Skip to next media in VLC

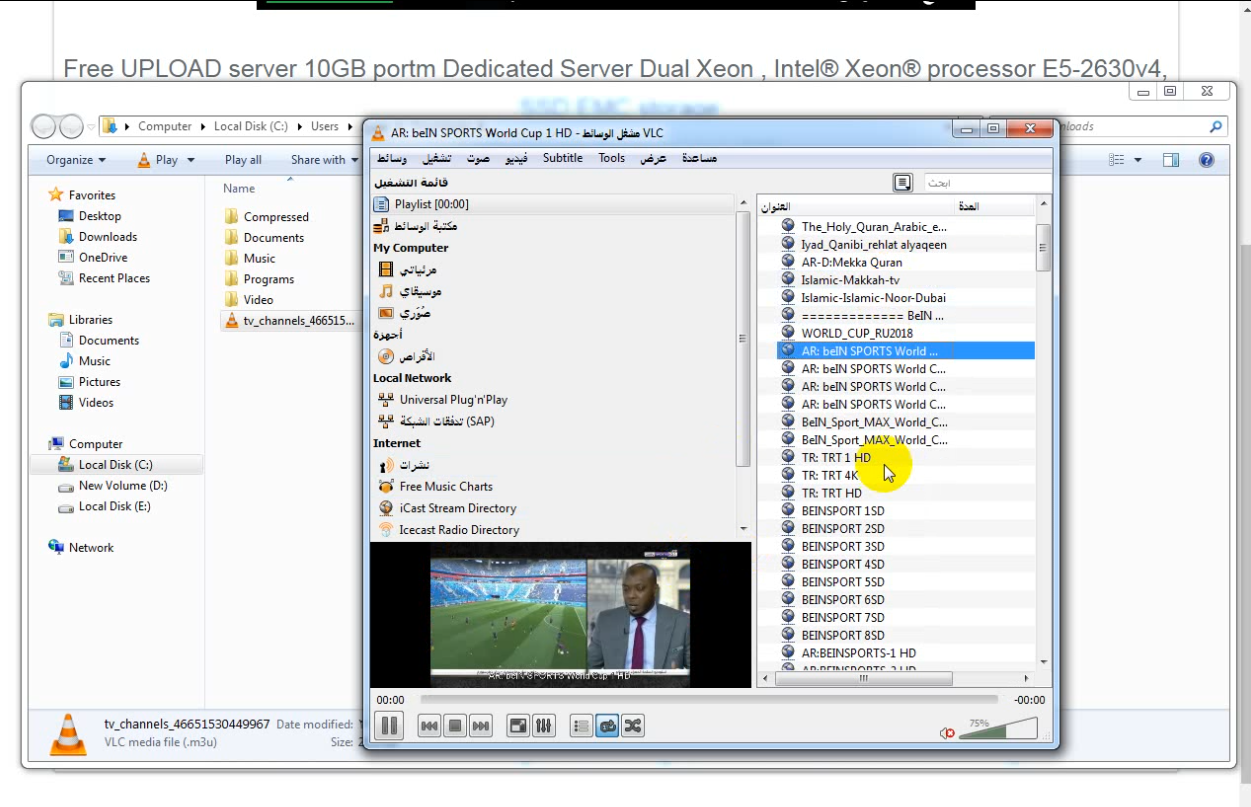[480, 726]
